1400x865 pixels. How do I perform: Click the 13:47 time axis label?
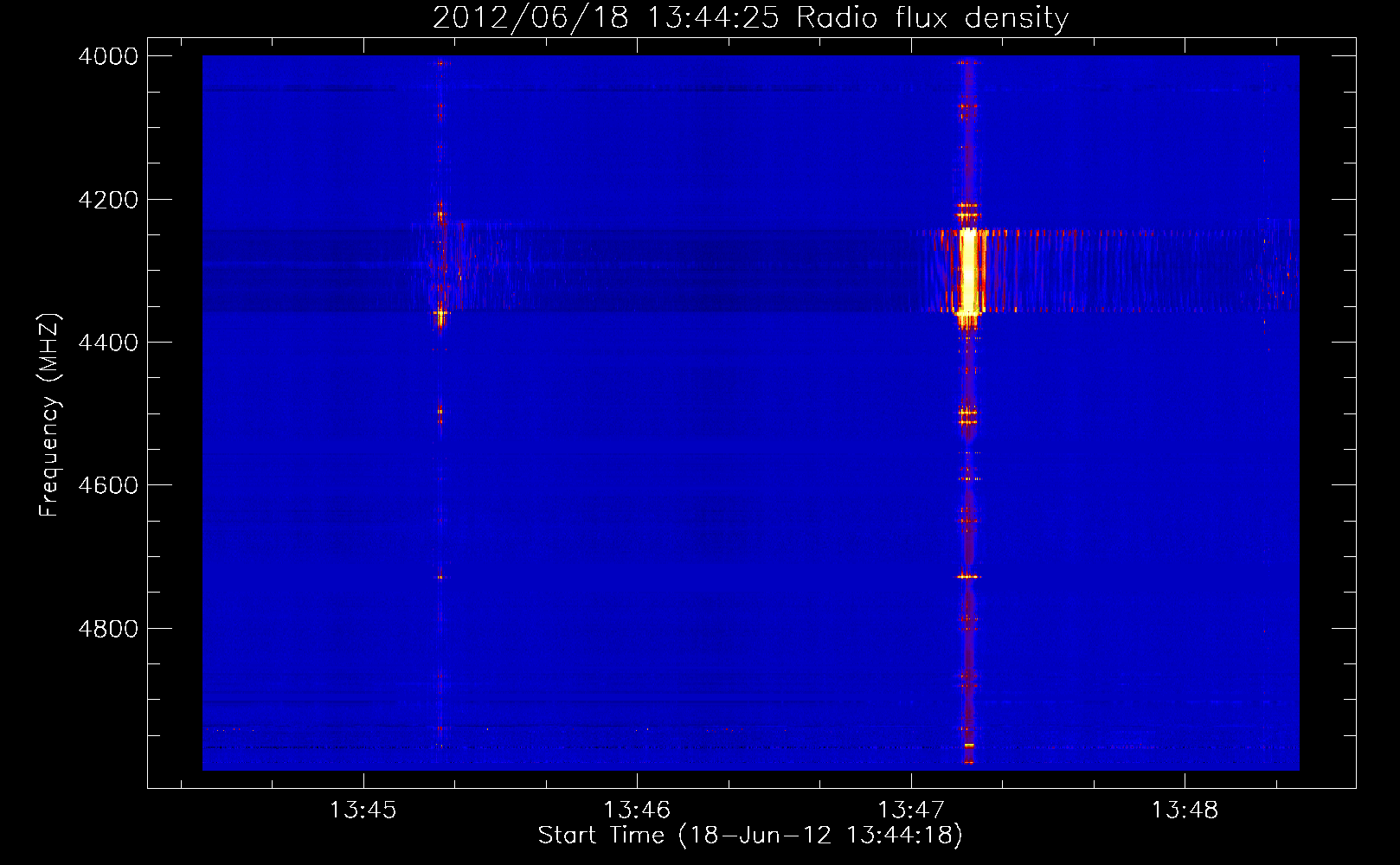pos(911,810)
